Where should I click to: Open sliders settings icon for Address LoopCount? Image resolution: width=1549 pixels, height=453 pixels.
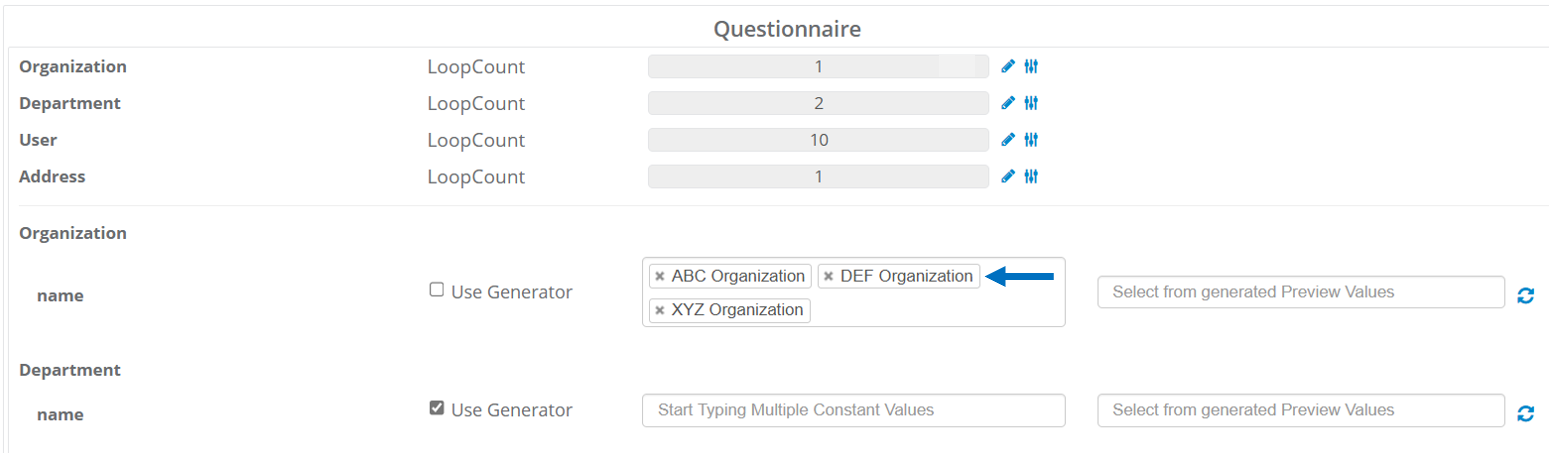click(1032, 177)
